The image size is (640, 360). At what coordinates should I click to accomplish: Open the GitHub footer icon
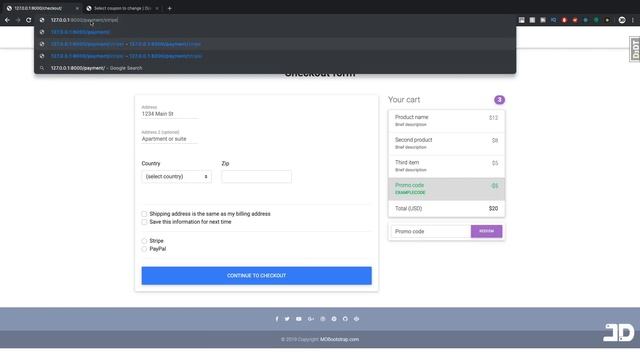point(345,319)
